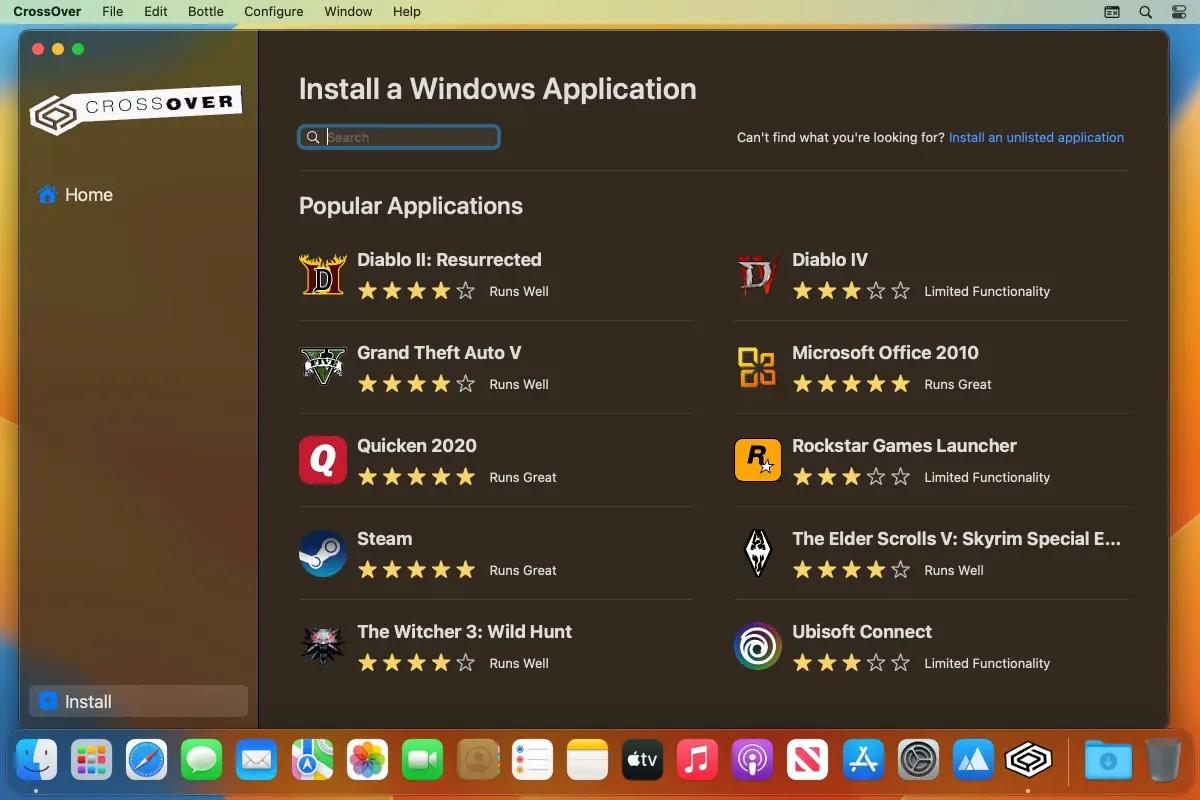1200x800 pixels.
Task: Click the Popular Applications heading
Action: pos(411,206)
